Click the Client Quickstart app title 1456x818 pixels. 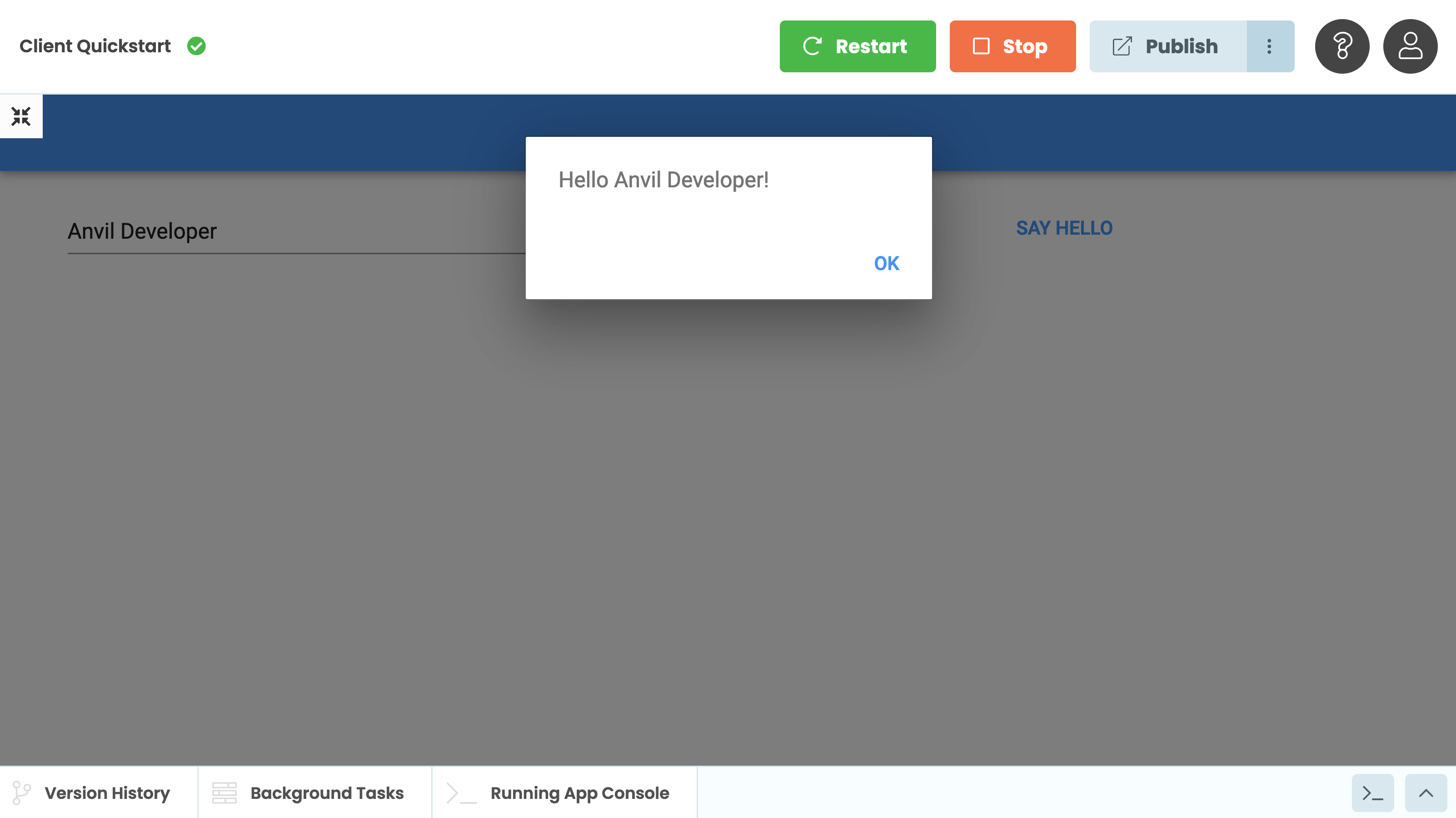95,46
